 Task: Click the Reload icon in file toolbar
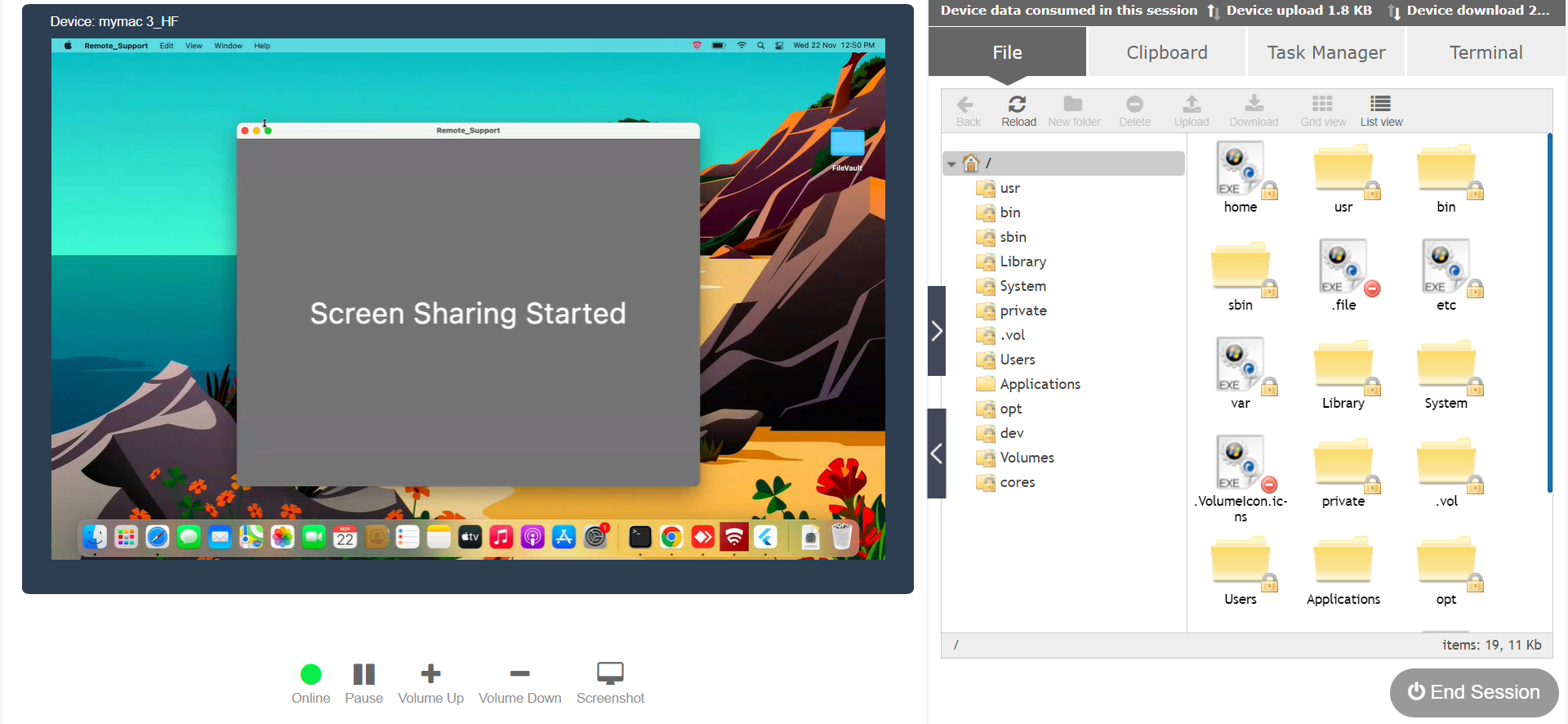(x=1018, y=105)
